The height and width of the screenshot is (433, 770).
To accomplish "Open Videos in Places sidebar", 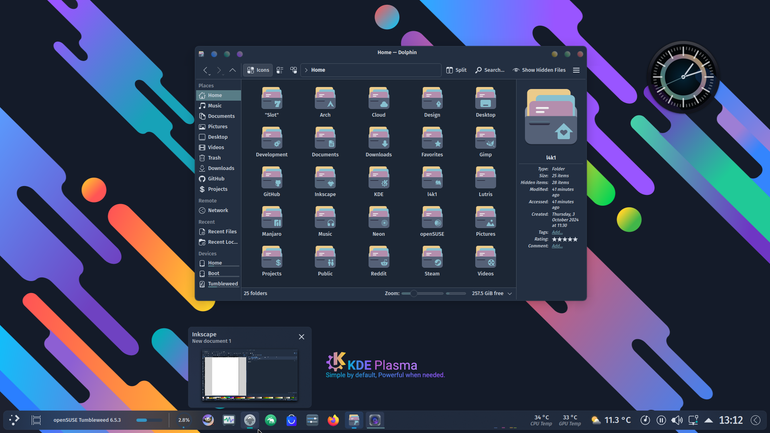I will click(219, 147).
